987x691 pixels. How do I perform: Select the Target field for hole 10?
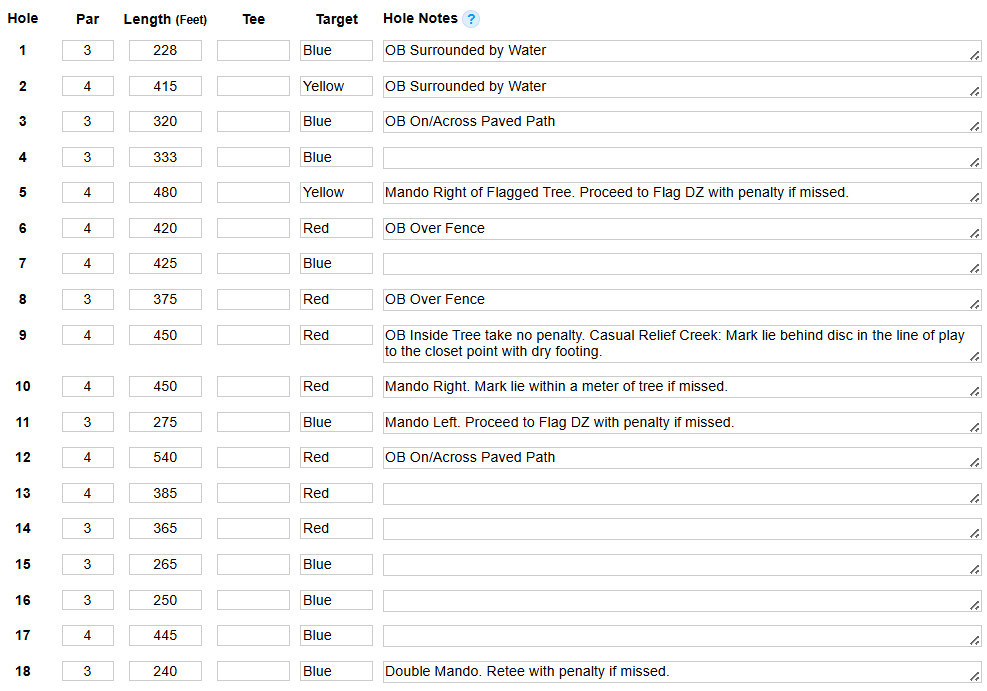pyautogui.click(x=336, y=386)
